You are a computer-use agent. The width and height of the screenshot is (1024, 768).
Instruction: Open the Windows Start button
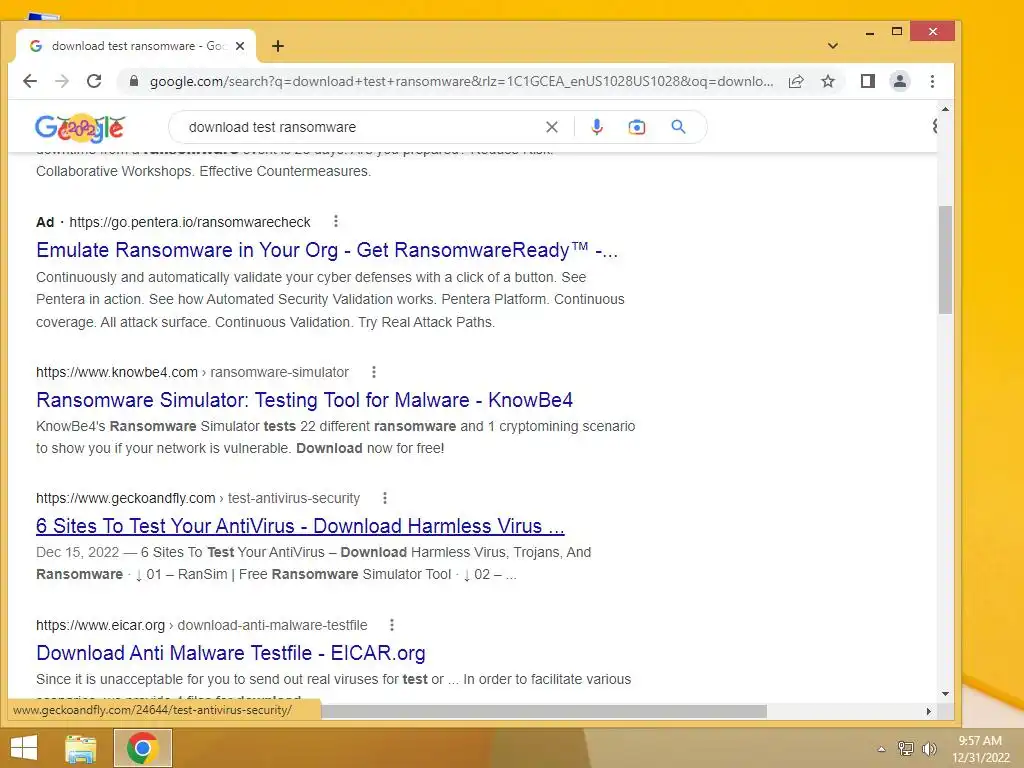(x=24, y=748)
